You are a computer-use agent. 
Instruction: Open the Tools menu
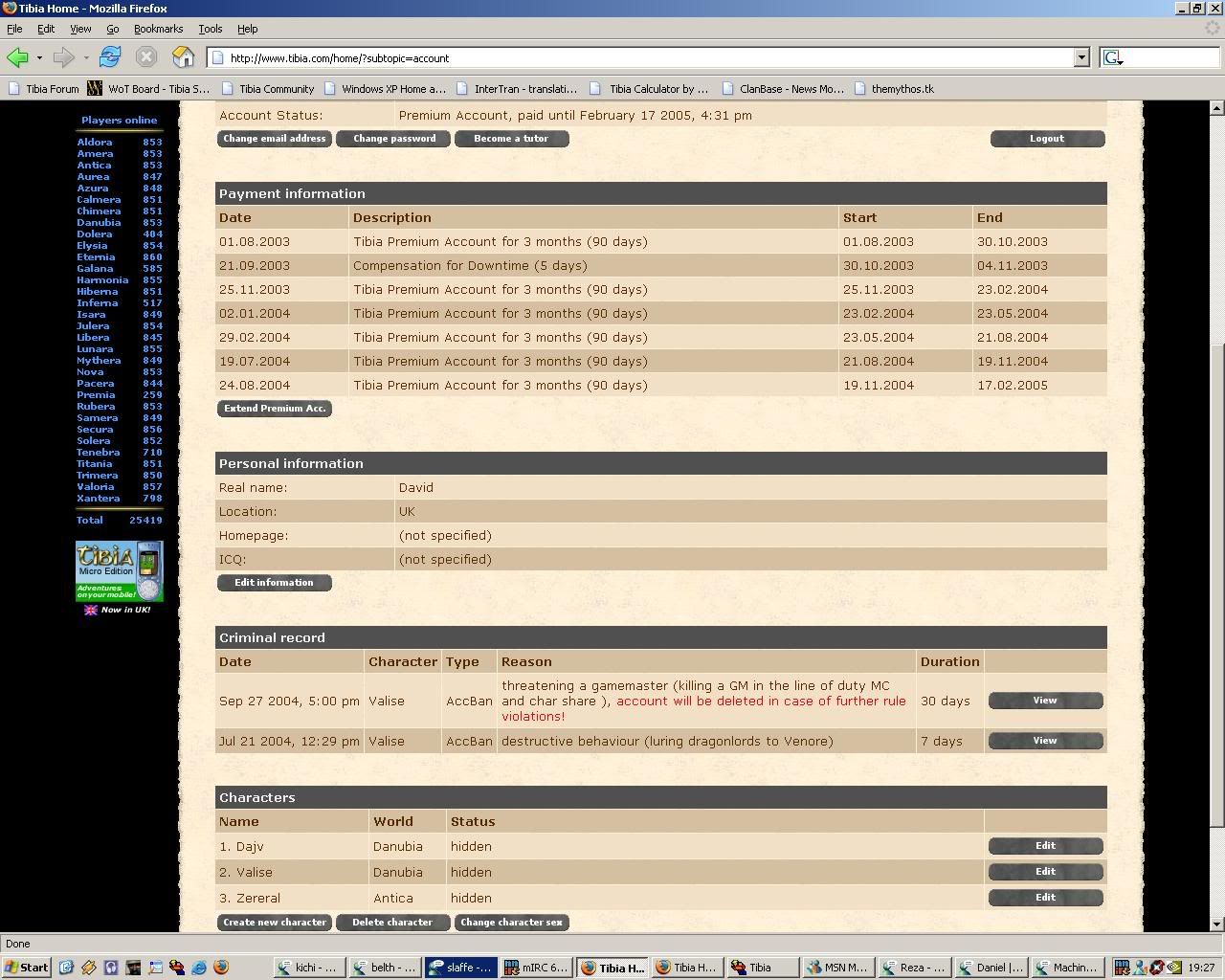coord(210,29)
